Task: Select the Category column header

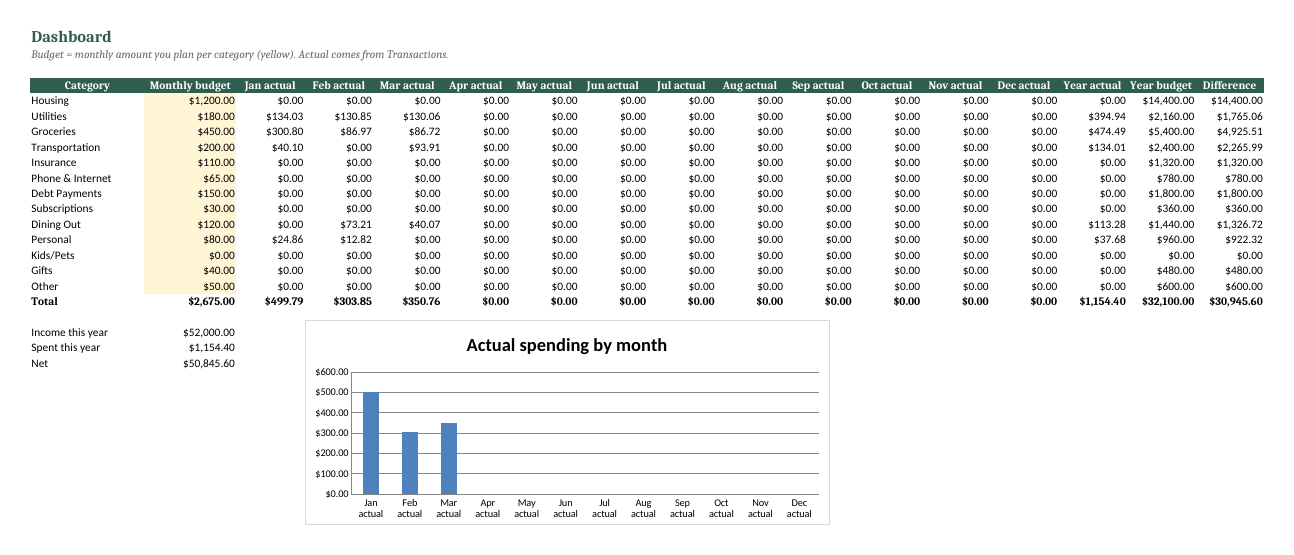Action: tap(87, 85)
